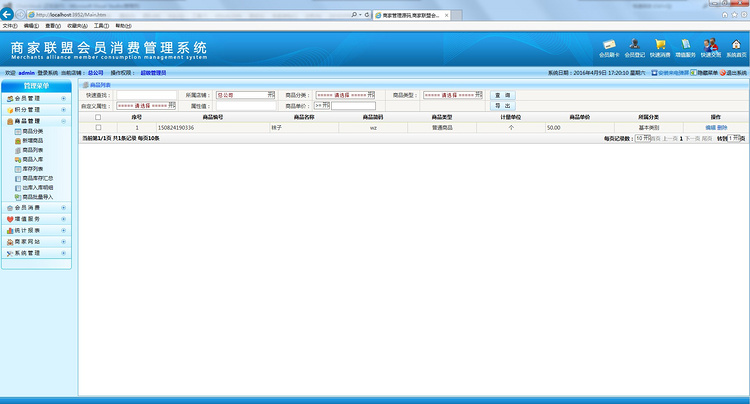This screenshot has height=404, width=750.
Task: Open 库存列表 in the sidebar
Action: (x=32, y=169)
